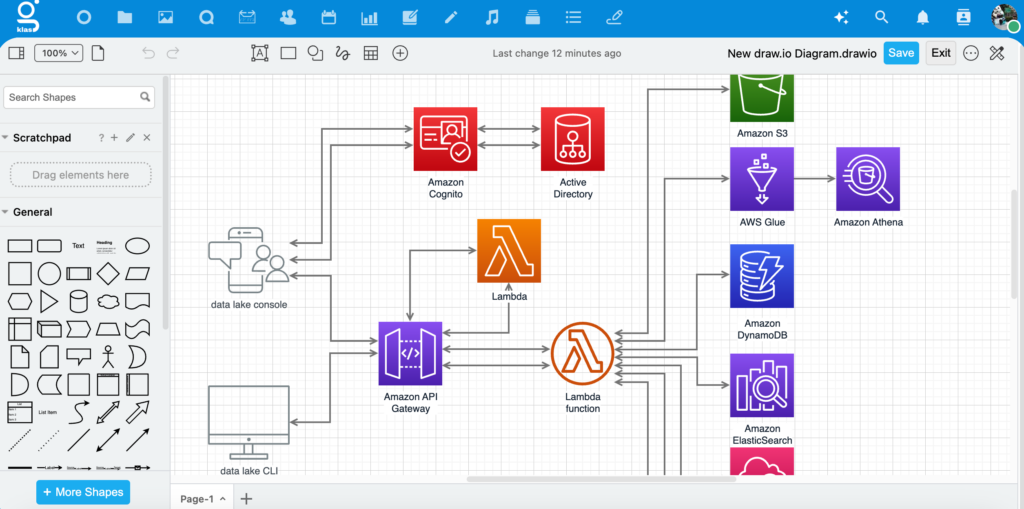Open the more options ellipsis menu
Viewport: 1024px width, 509px height.
971,54
